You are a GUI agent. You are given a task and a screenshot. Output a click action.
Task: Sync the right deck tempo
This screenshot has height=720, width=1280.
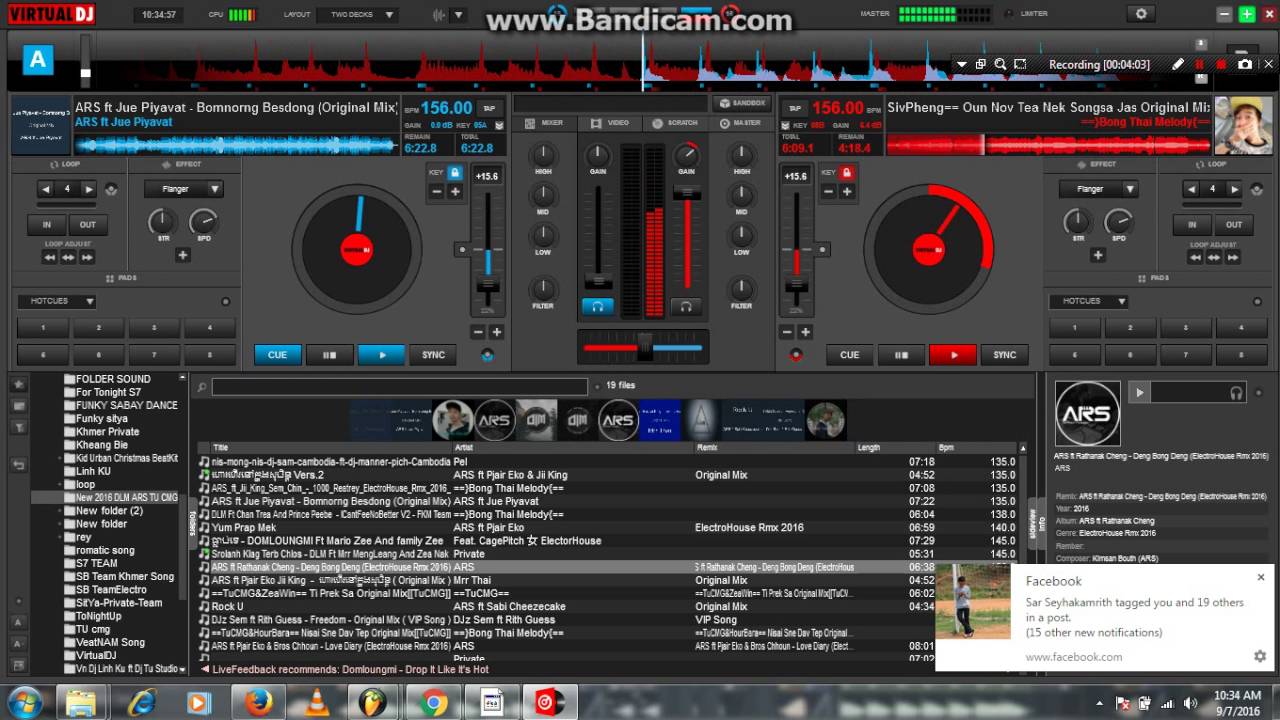tap(1005, 354)
